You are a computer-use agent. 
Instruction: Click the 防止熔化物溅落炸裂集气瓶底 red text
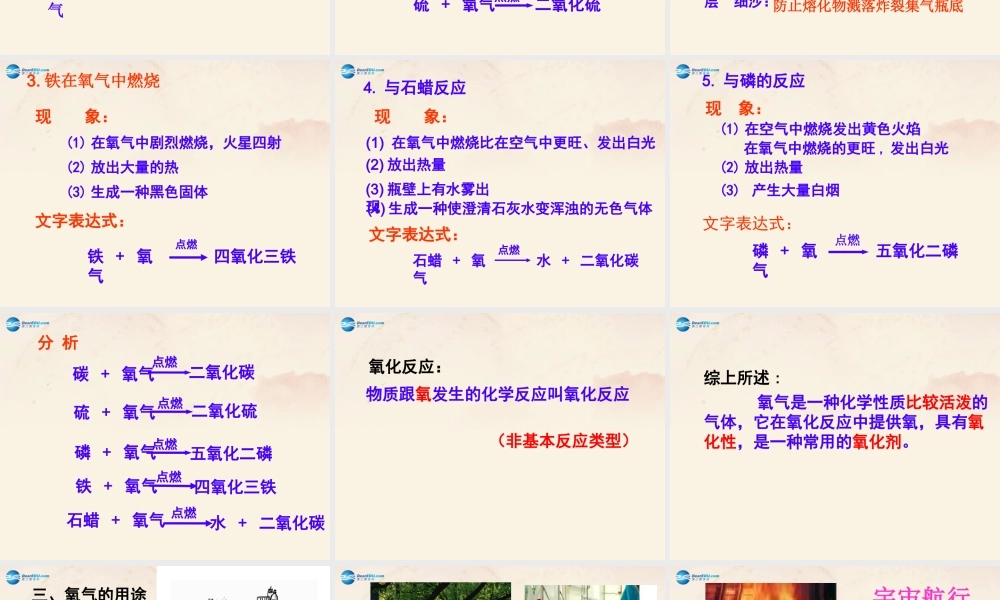[x=868, y=7]
